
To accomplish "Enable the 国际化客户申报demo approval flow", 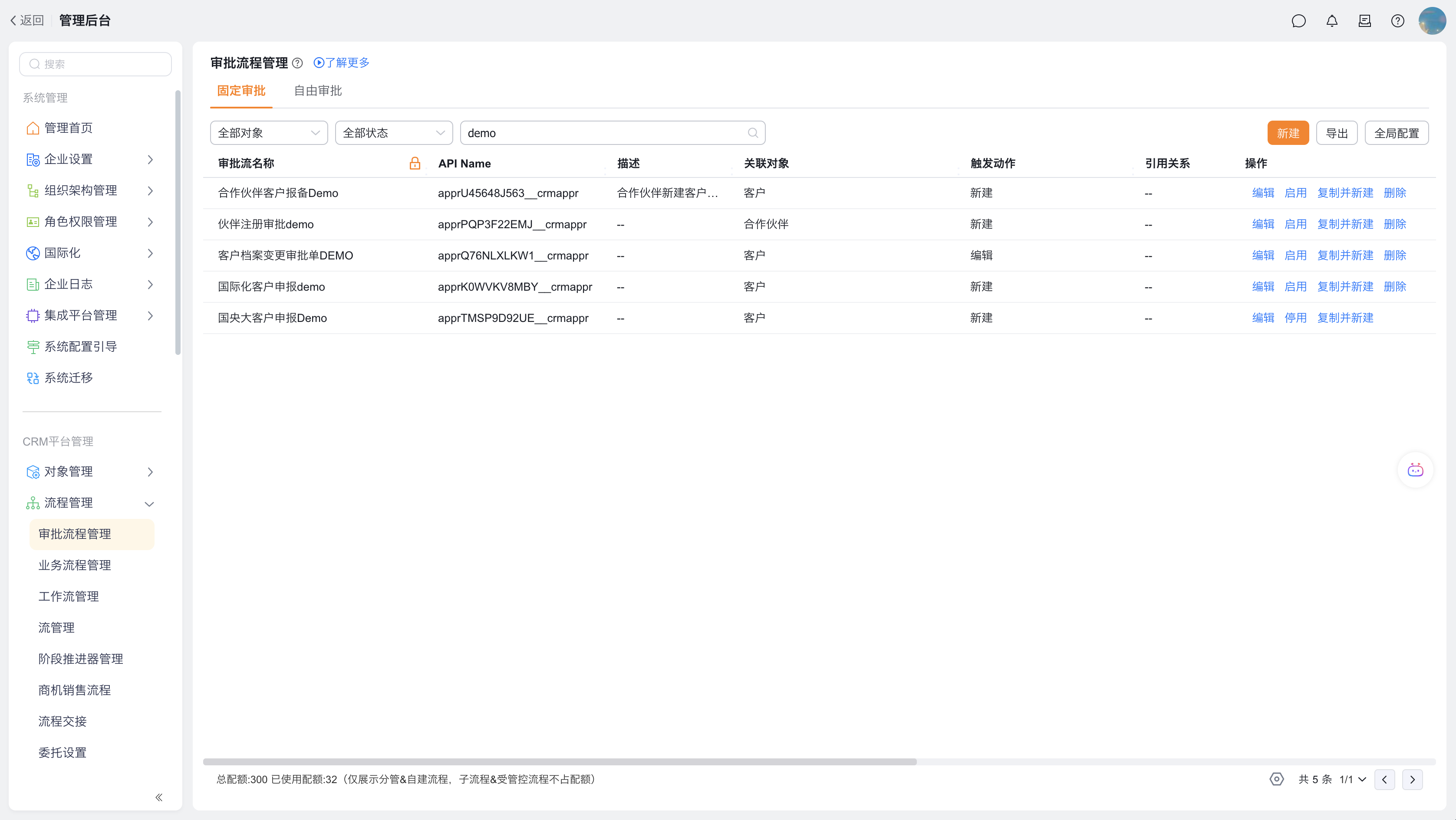I will (1295, 287).
